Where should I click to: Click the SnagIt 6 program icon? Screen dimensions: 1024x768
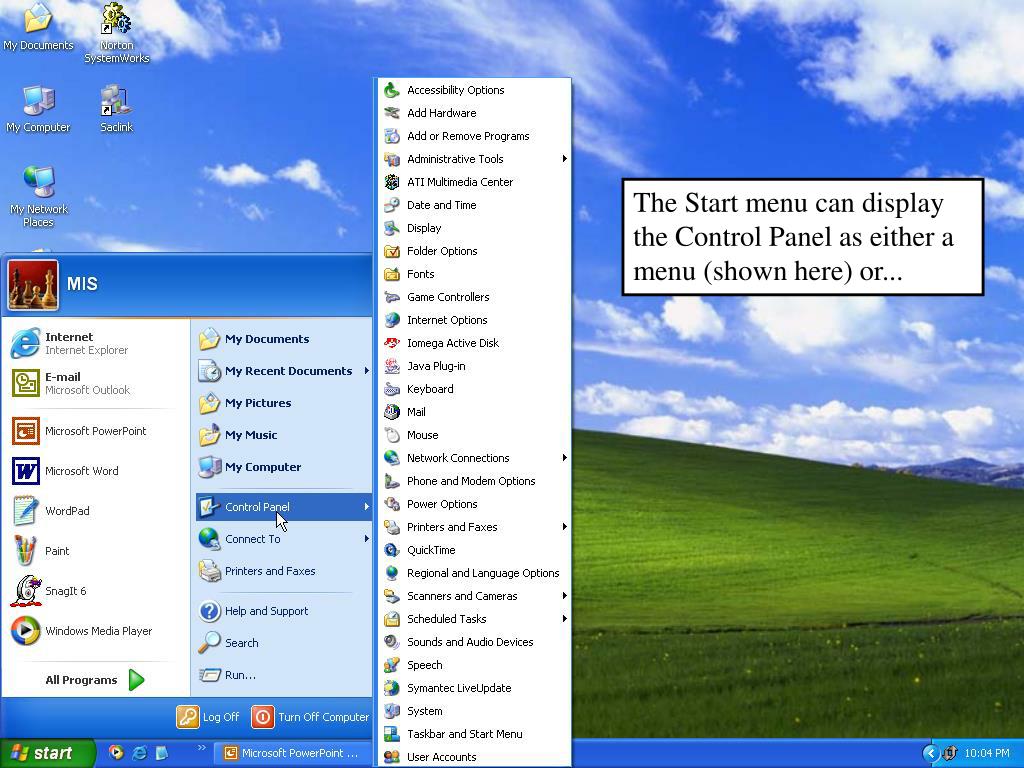(26, 591)
